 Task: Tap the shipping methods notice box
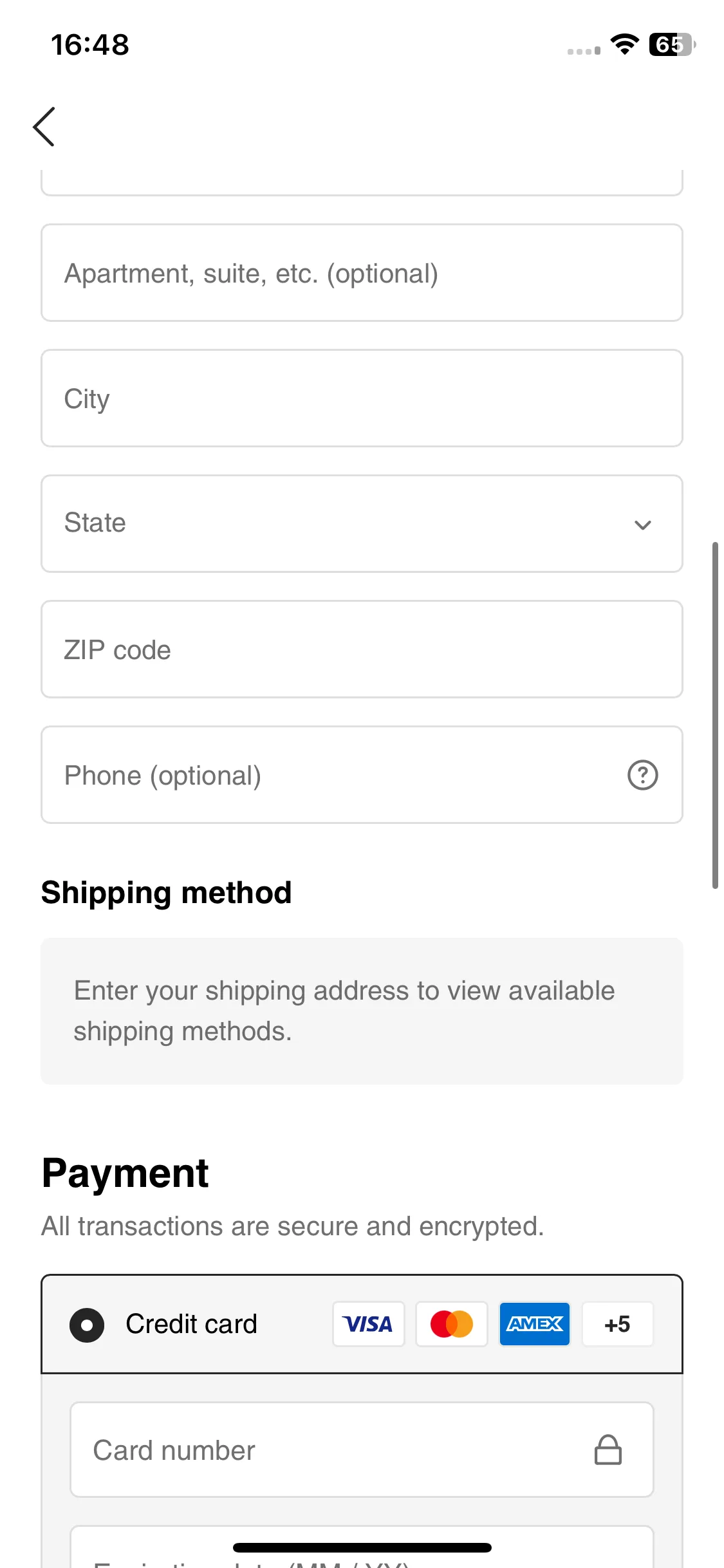point(362,1011)
